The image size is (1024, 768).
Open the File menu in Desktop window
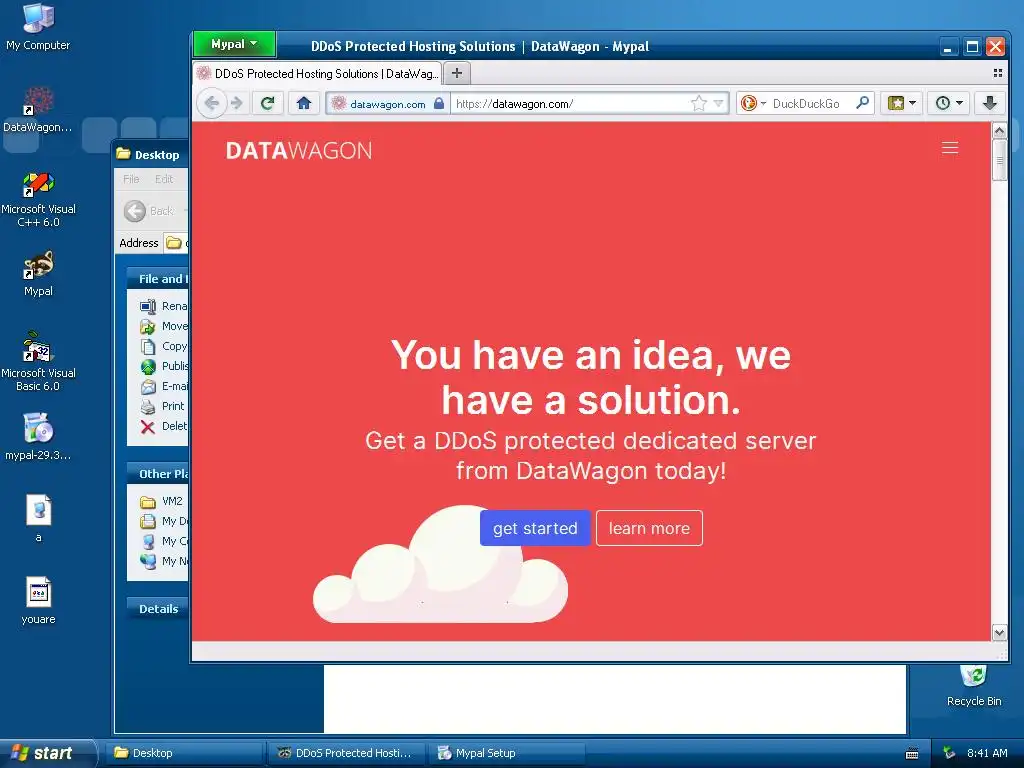click(x=131, y=179)
